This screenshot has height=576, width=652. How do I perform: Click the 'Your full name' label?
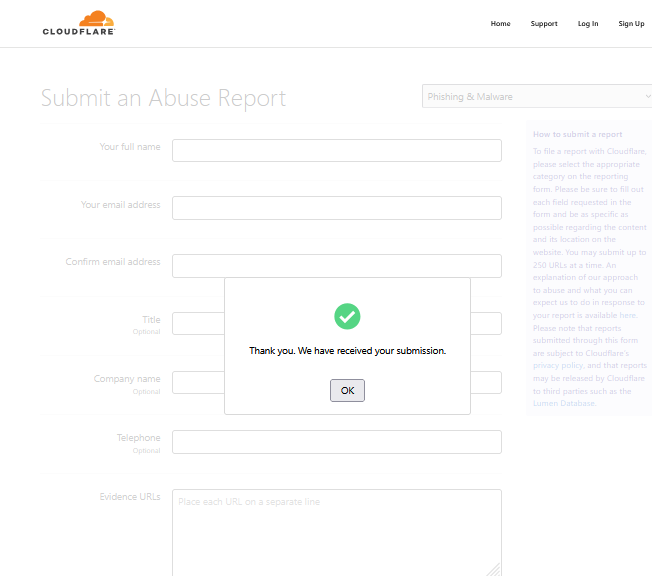[130, 147]
